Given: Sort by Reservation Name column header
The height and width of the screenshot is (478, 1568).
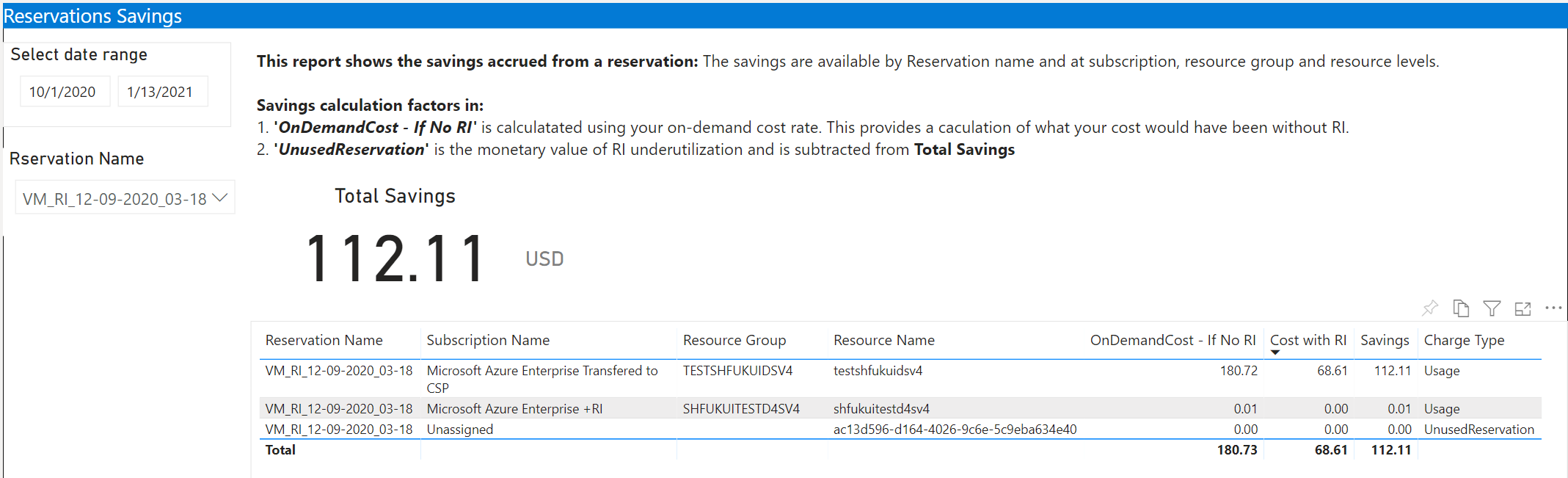Looking at the screenshot, I should click(x=324, y=340).
